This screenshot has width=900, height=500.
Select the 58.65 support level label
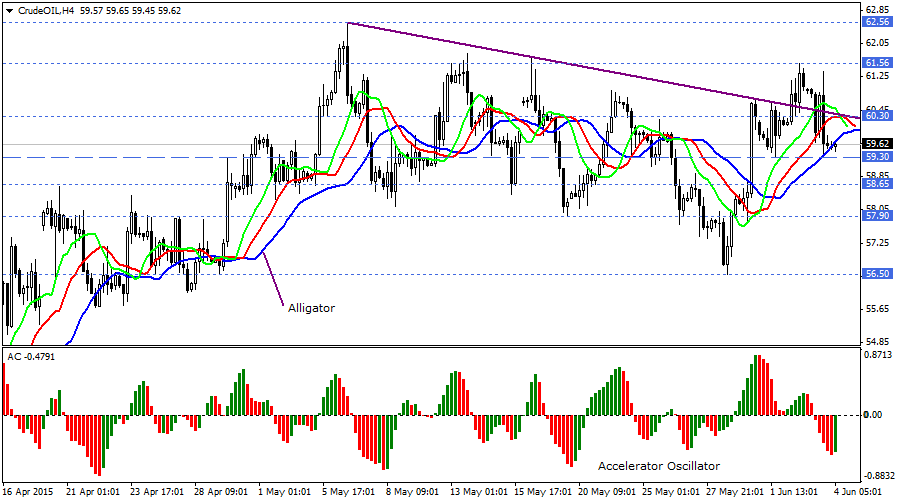[x=879, y=184]
